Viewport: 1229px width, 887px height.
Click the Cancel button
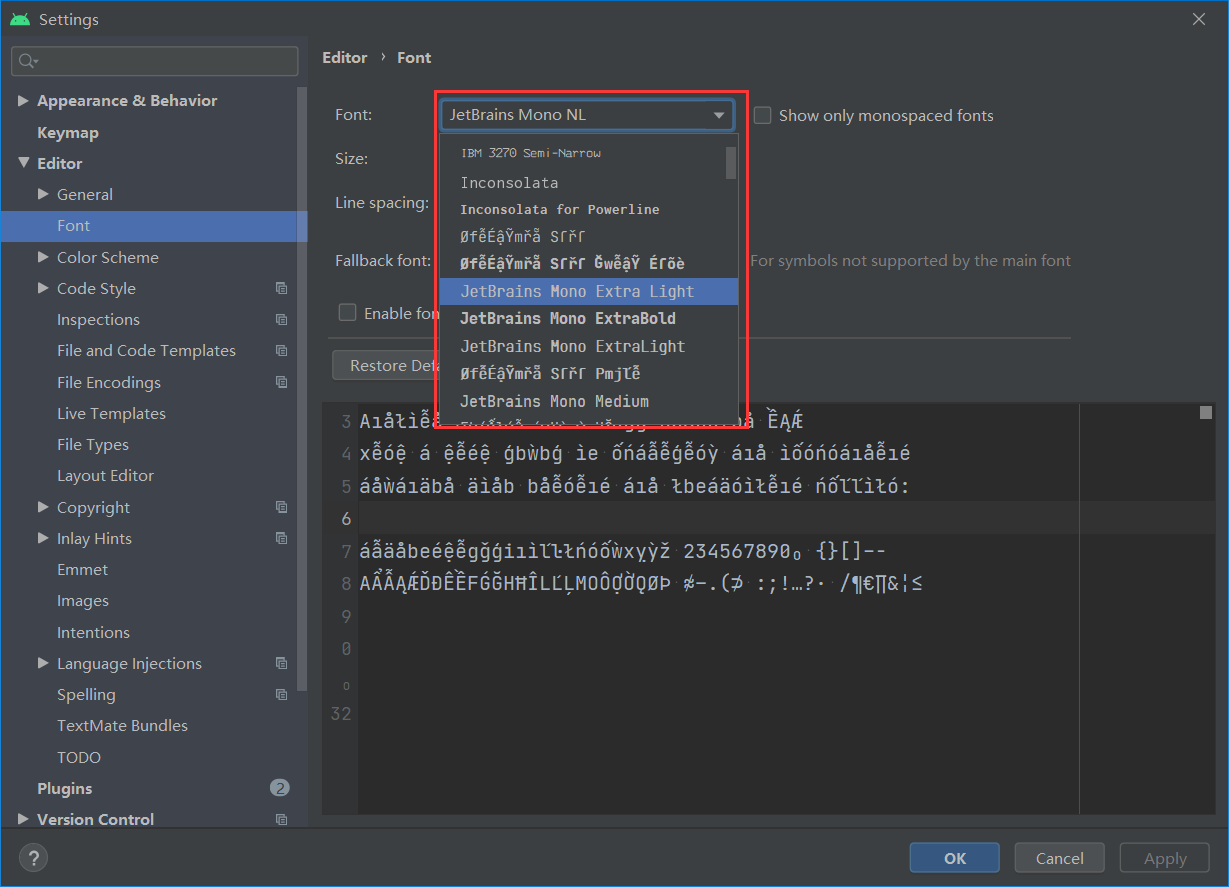1059,857
